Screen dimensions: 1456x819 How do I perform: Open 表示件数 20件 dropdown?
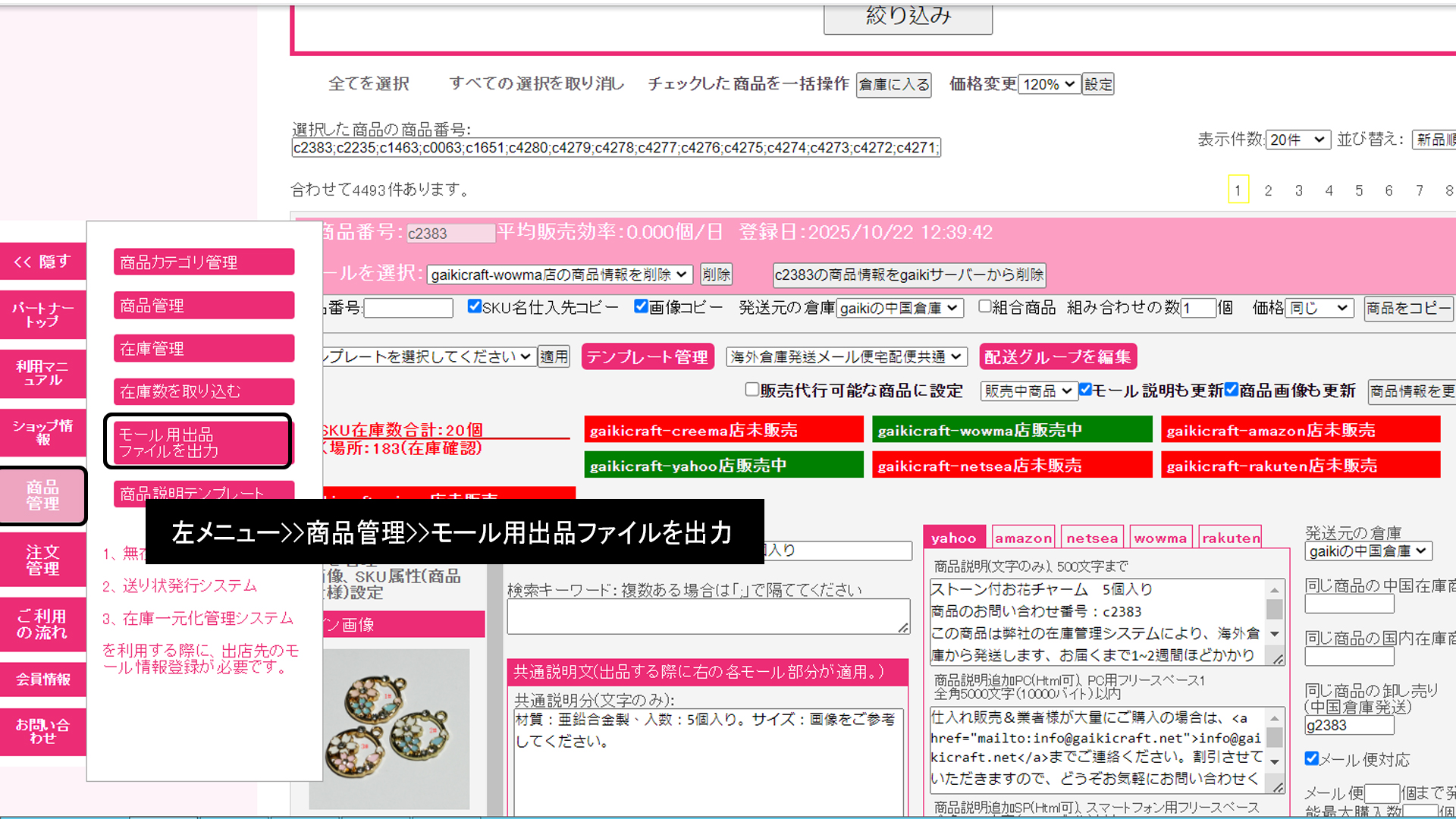click(x=1298, y=140)
